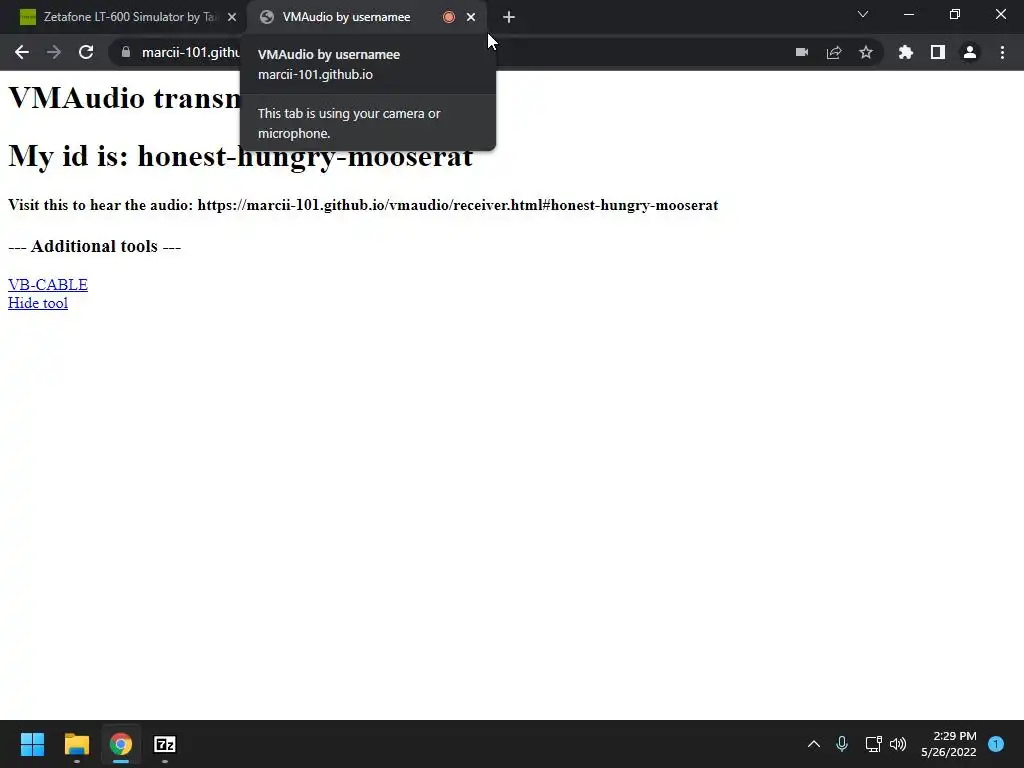Open camera permission indicator in address bar
The height and width of the screenshot is (768, 1024).
(802, 52)
